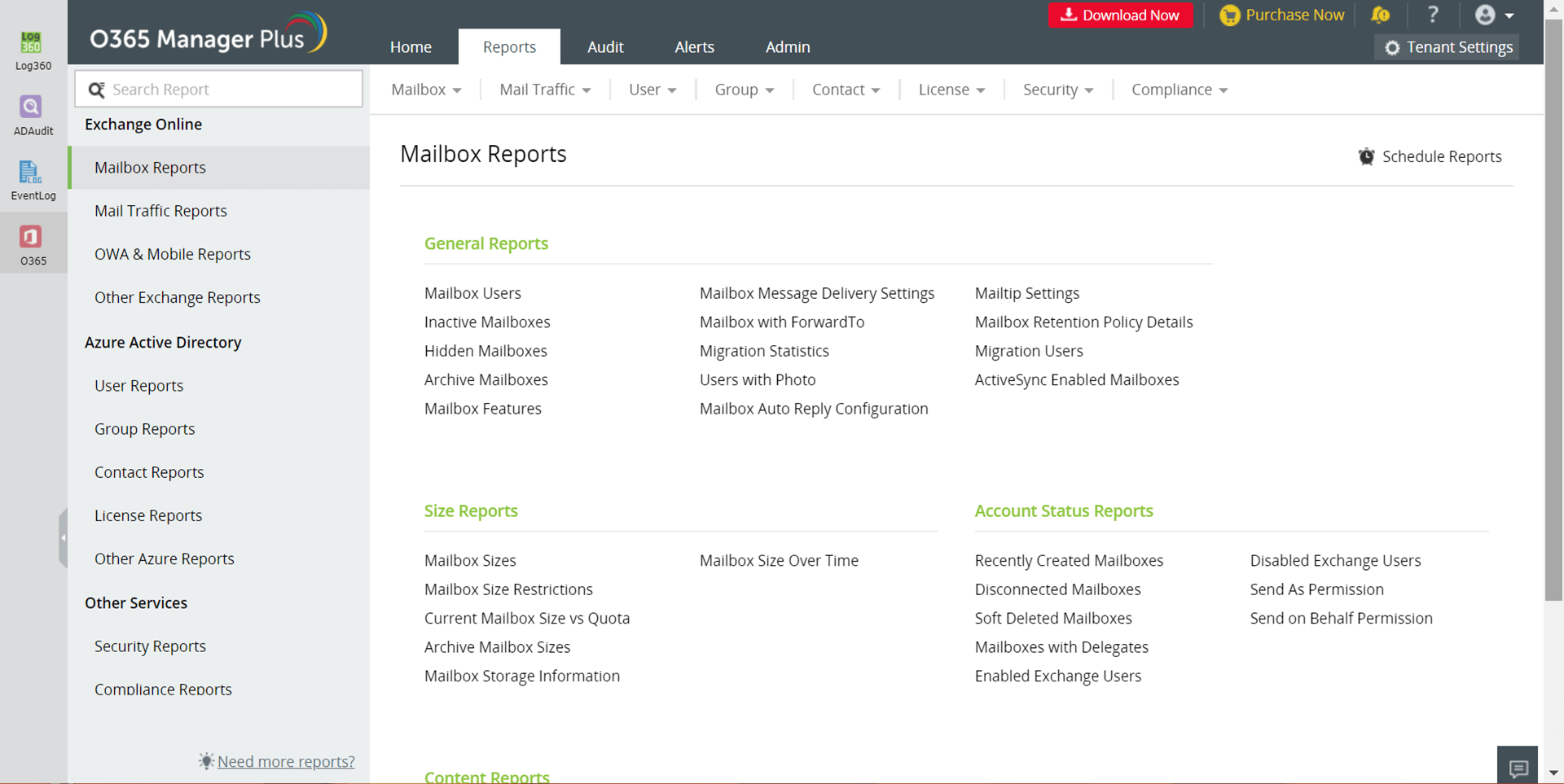
Task: Open Mailbox Message Delivery Settings report
Action: click(x=817, y=293)
